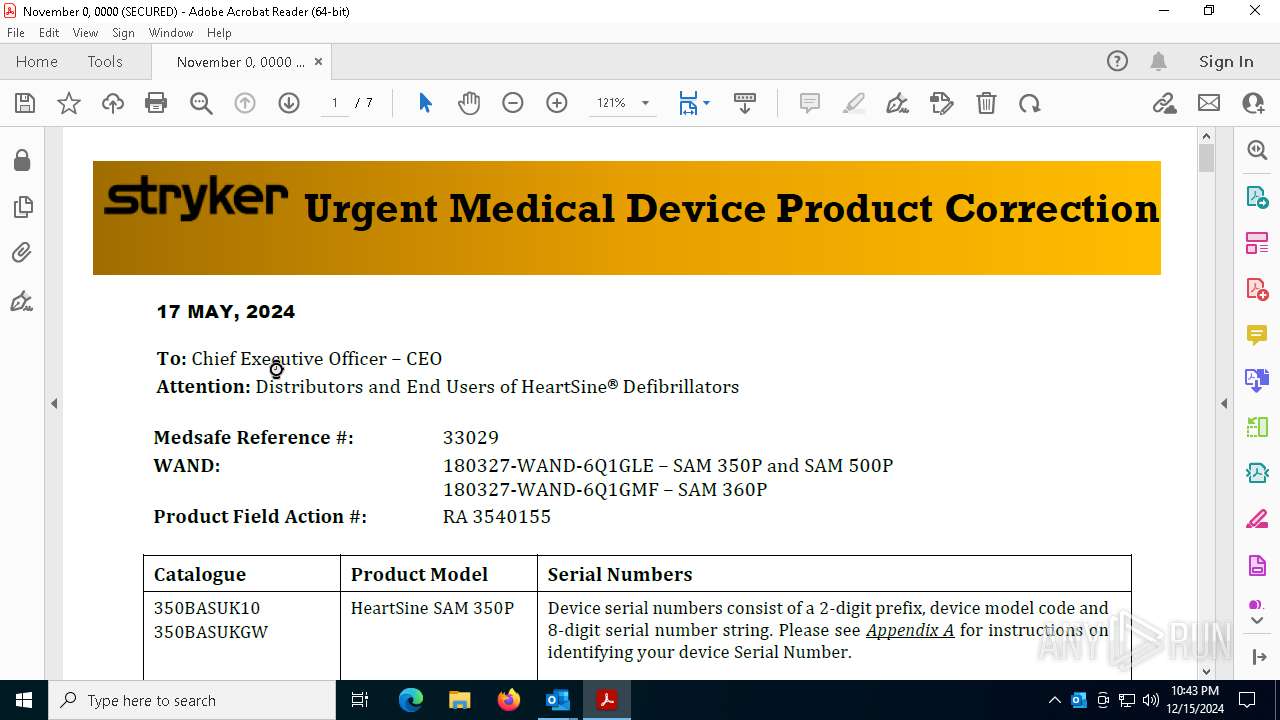Open the signatures panel

pos(22,300)
